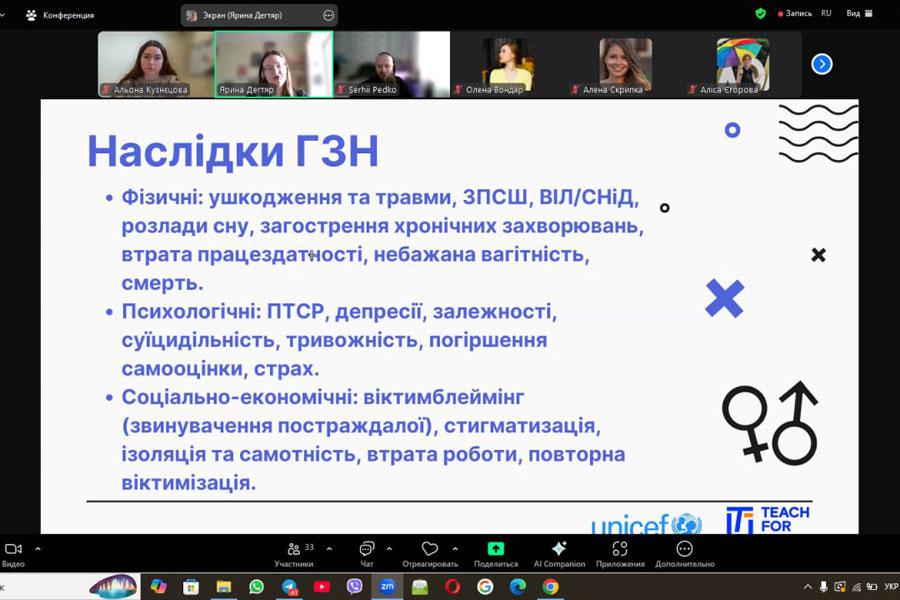The width and height of the screenshot is (900, 600).
Task: Select Serhii Pedko's video thumbnail
Action: (x=391, y=64)
